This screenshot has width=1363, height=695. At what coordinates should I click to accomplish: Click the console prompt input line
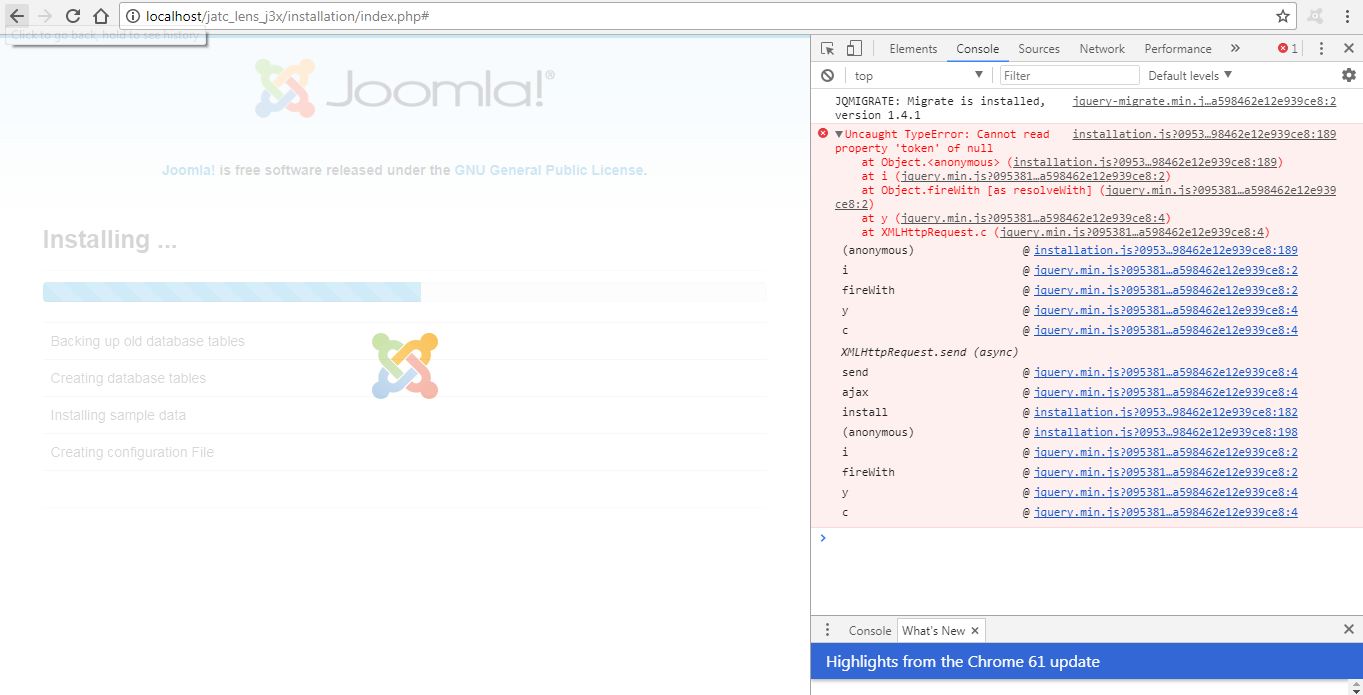point(1090,538)
